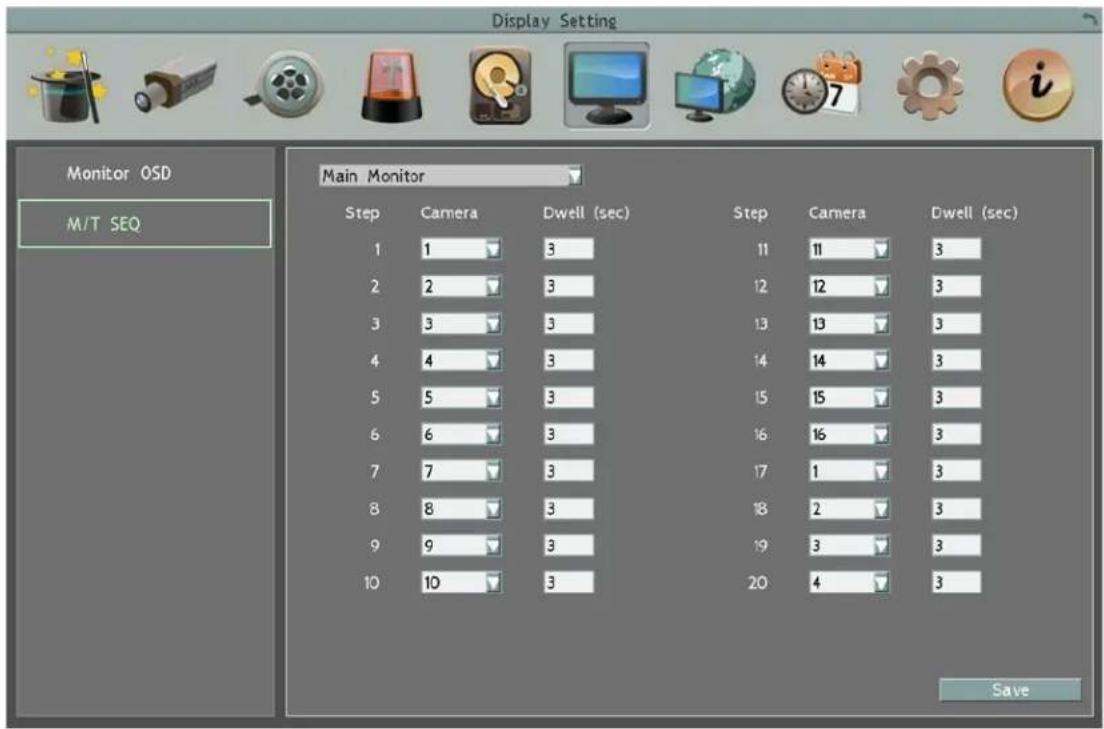Open camera dropdown for step 12
Screen dimensions: 1104x729
click(x=849, y=286)
